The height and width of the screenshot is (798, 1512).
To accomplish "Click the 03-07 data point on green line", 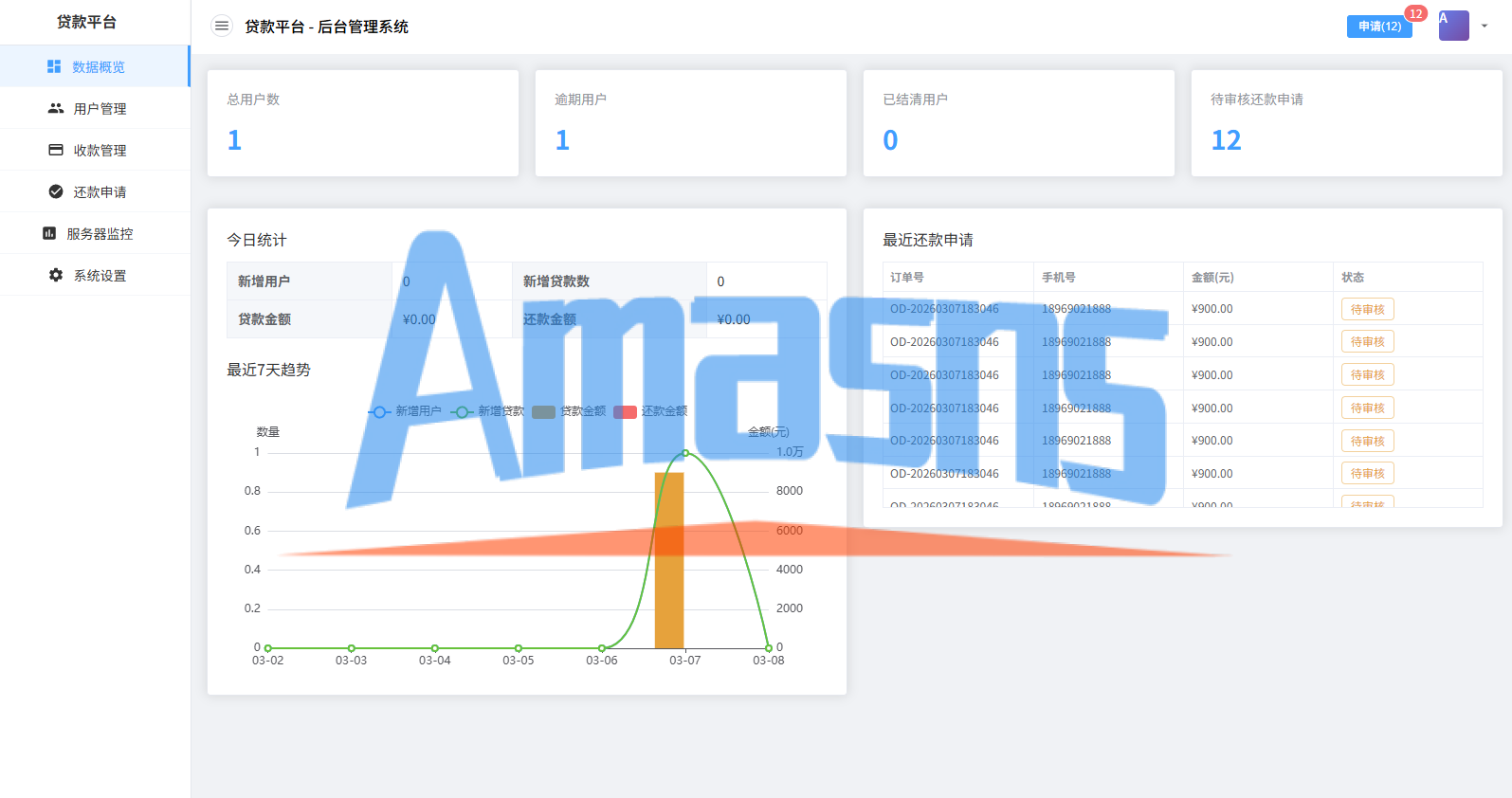I will 685,453.
